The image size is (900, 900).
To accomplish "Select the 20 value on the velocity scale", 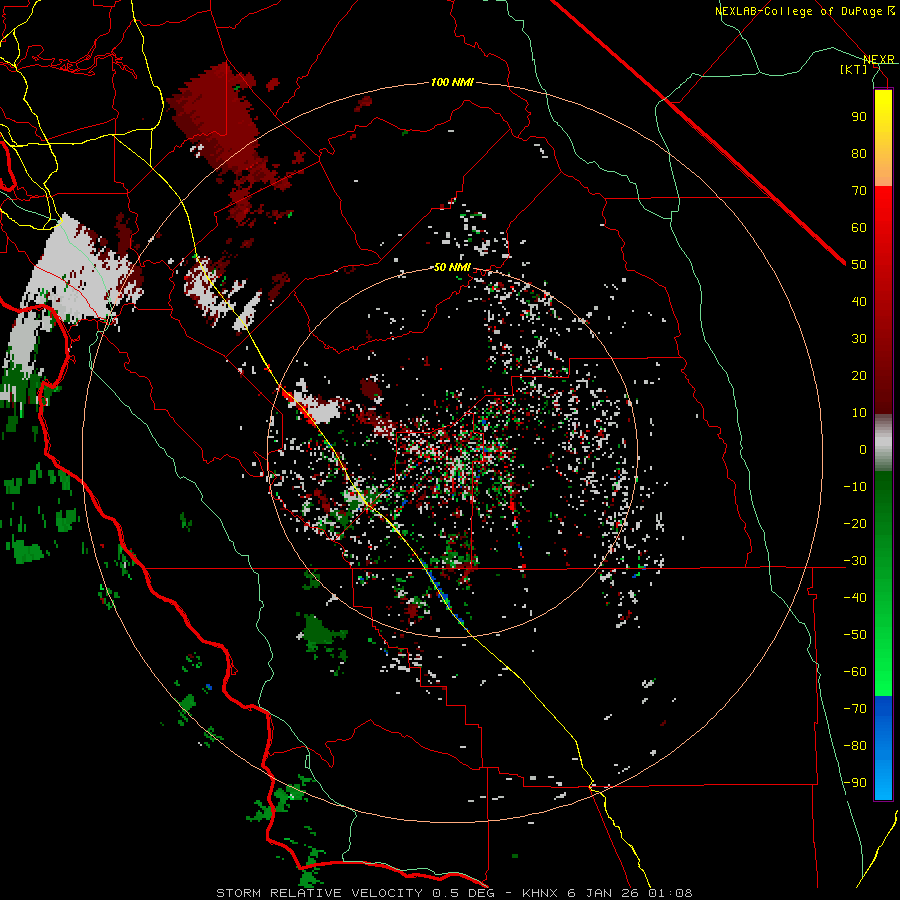I will 859,375.
